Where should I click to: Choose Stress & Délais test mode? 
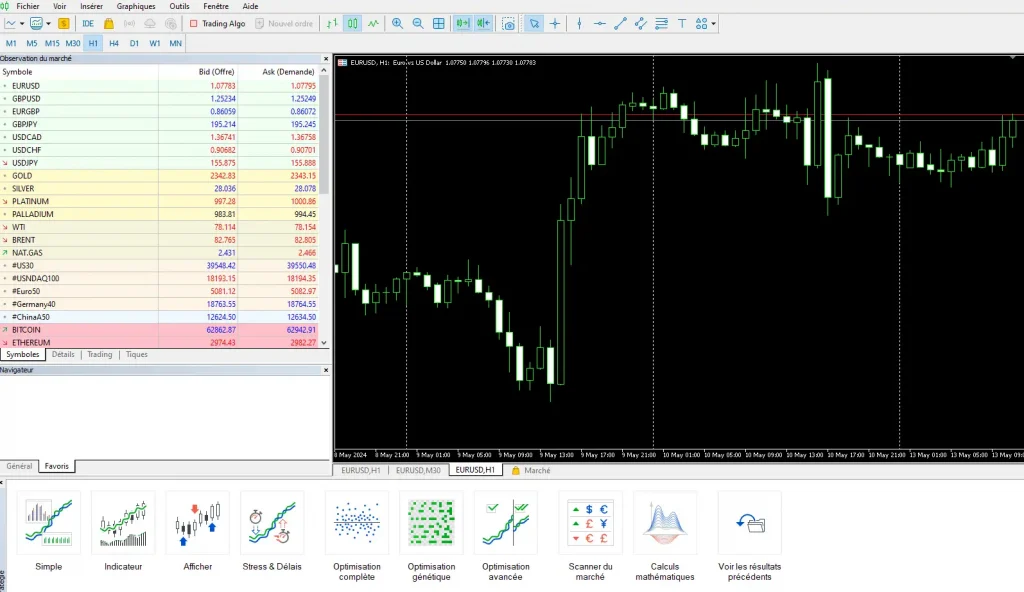point(272,533)
